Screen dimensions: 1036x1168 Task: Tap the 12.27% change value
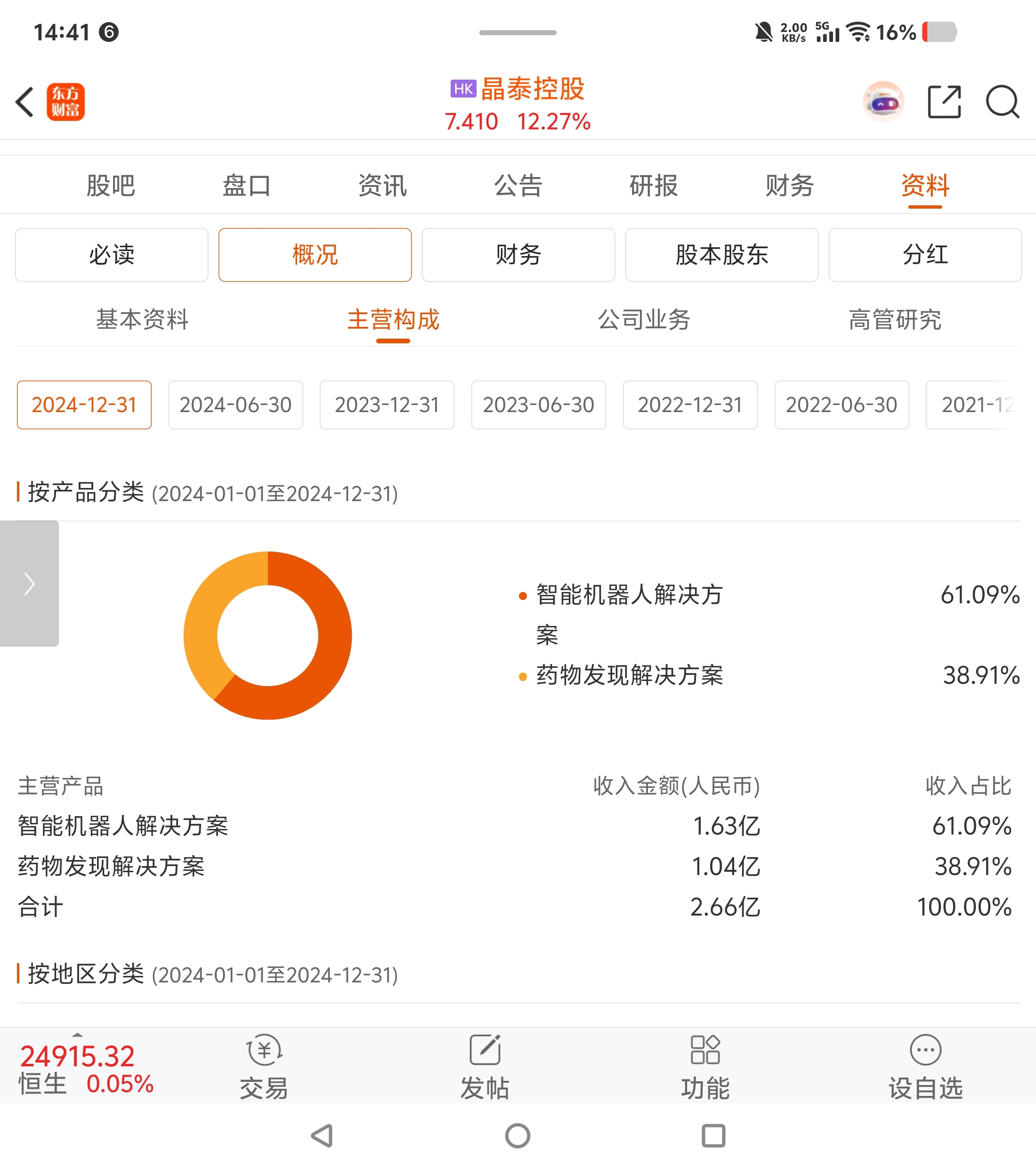pyautogui.click(x=554, y=122)
